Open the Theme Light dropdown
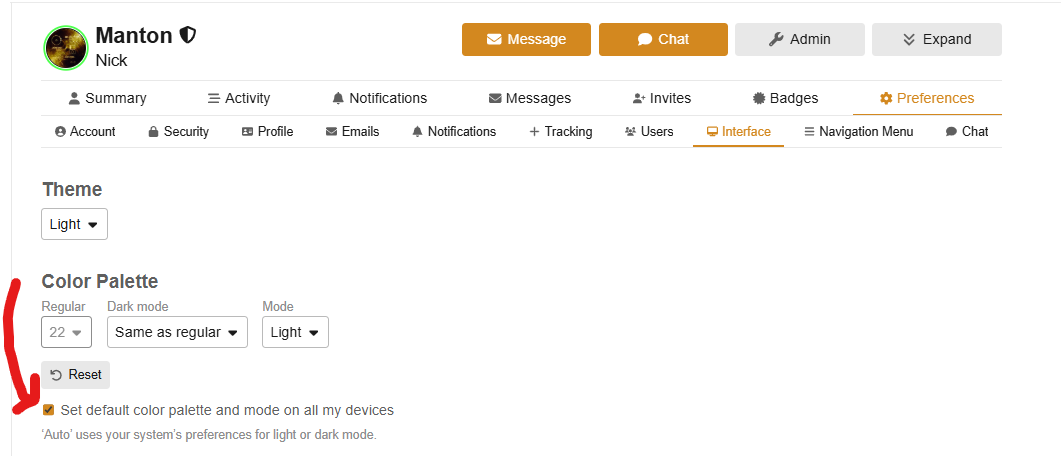 pos(74,224)
